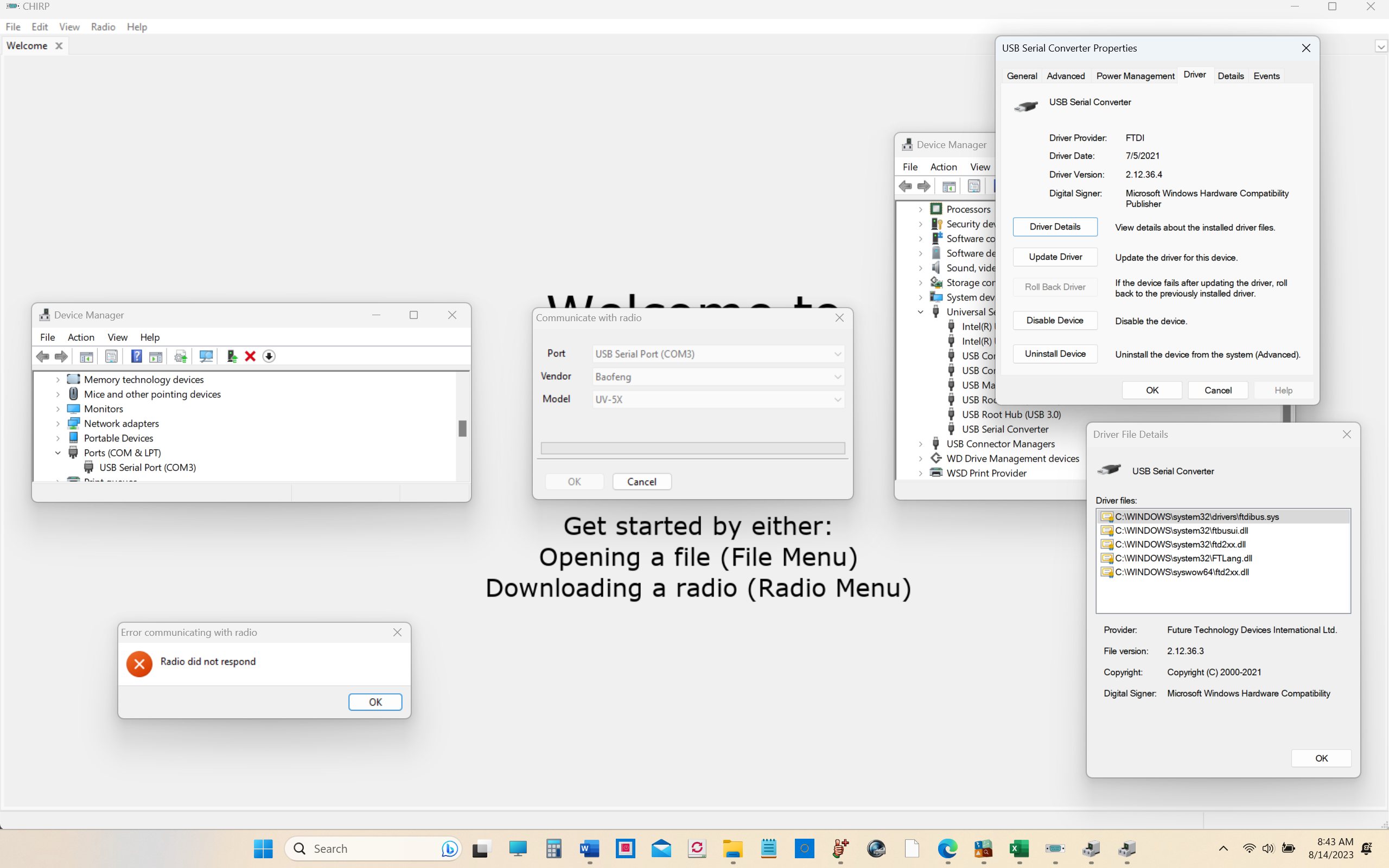Click the USB plug icon in Driver File Details

(x=1109, y=470)
